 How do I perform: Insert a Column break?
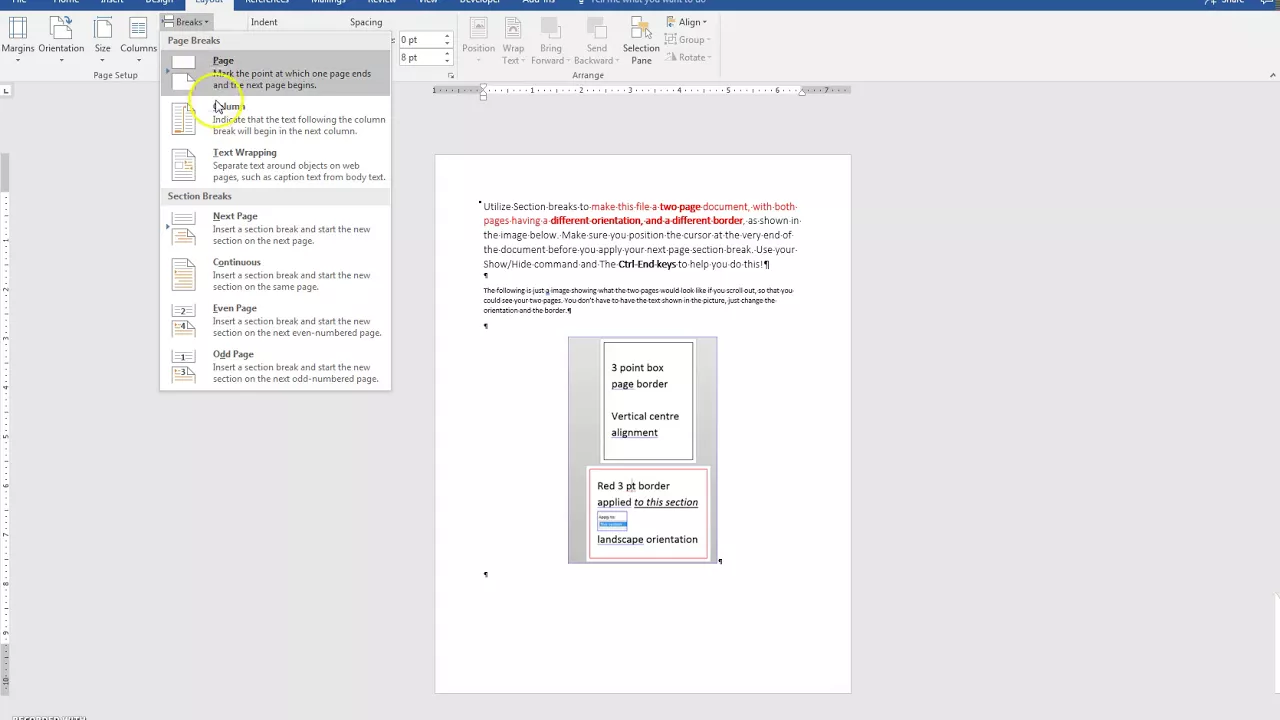pyautogui.click(x=275, y=119)
